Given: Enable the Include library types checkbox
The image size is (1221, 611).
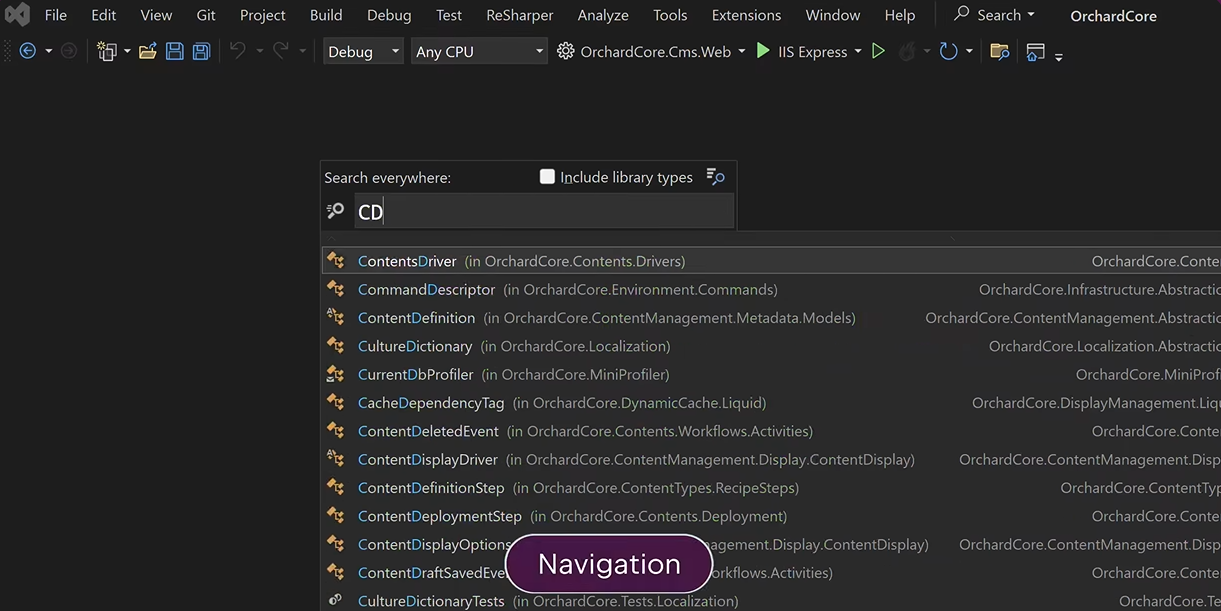Looking at the screenshot, I should (547, 177).
